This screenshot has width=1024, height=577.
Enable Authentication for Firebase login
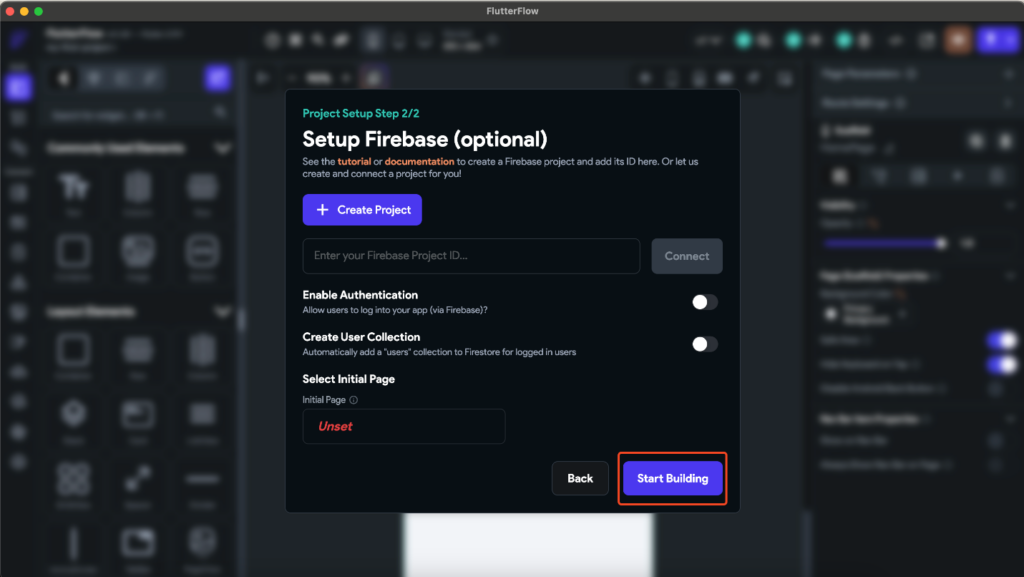(703, 302)
